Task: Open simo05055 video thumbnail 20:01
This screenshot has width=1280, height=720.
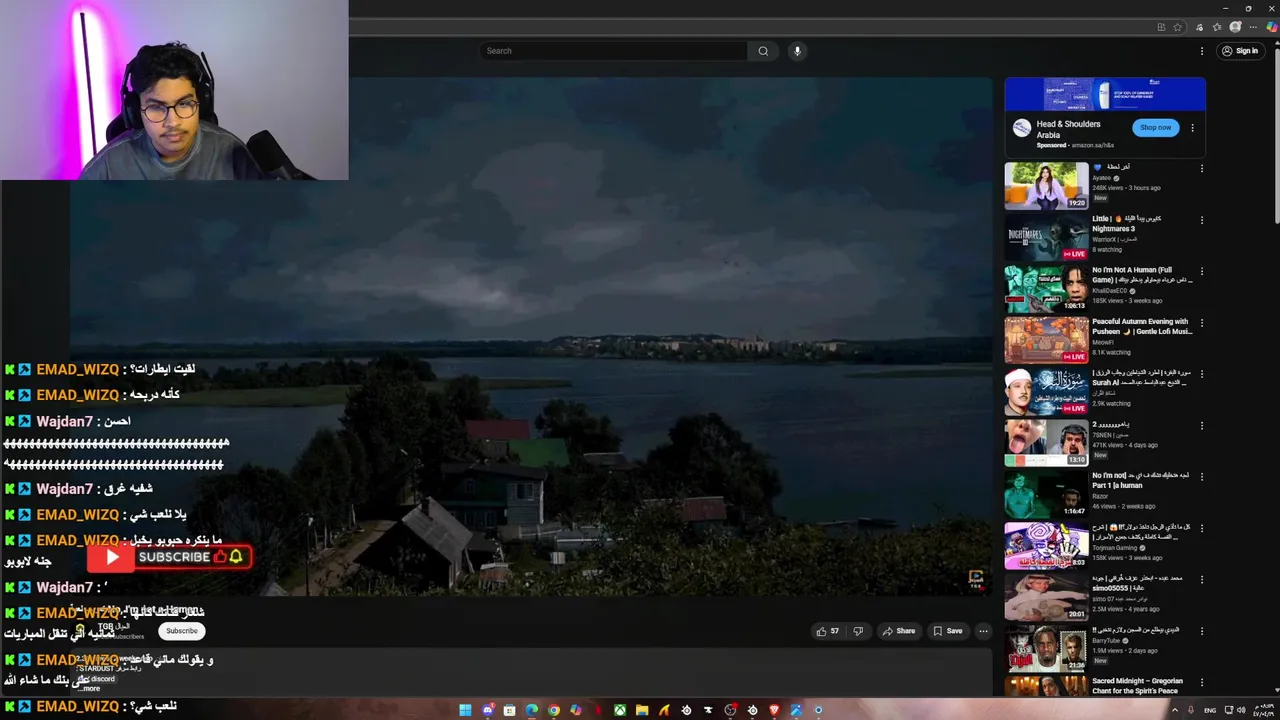Action: [1046, 597]
